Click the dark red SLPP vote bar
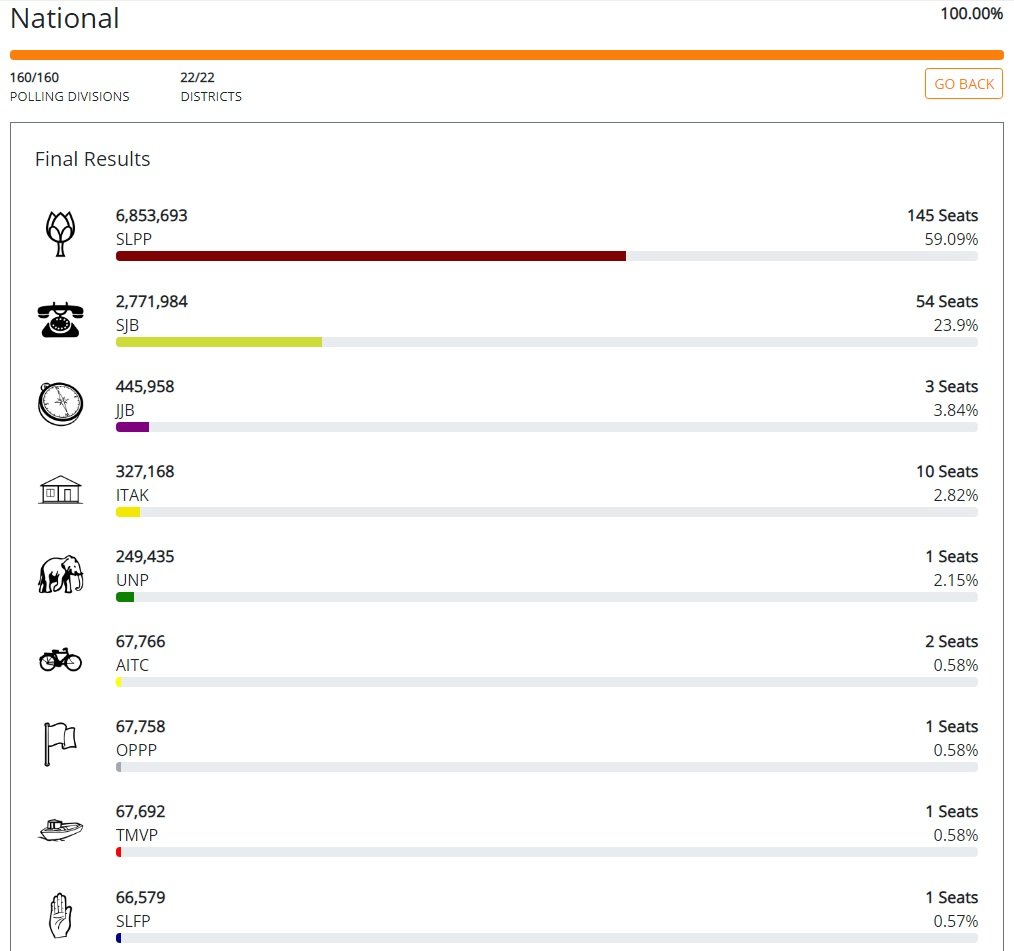Image resolution: width=1014 pixels, height=951 pixels. [370, 256]
